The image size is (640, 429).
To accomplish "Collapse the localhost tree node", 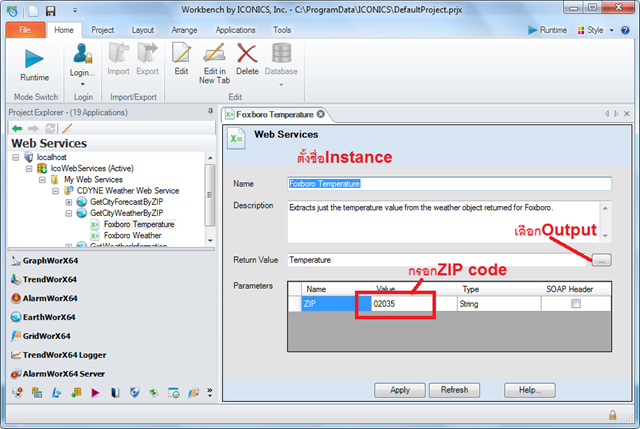I will pos(16,157).
